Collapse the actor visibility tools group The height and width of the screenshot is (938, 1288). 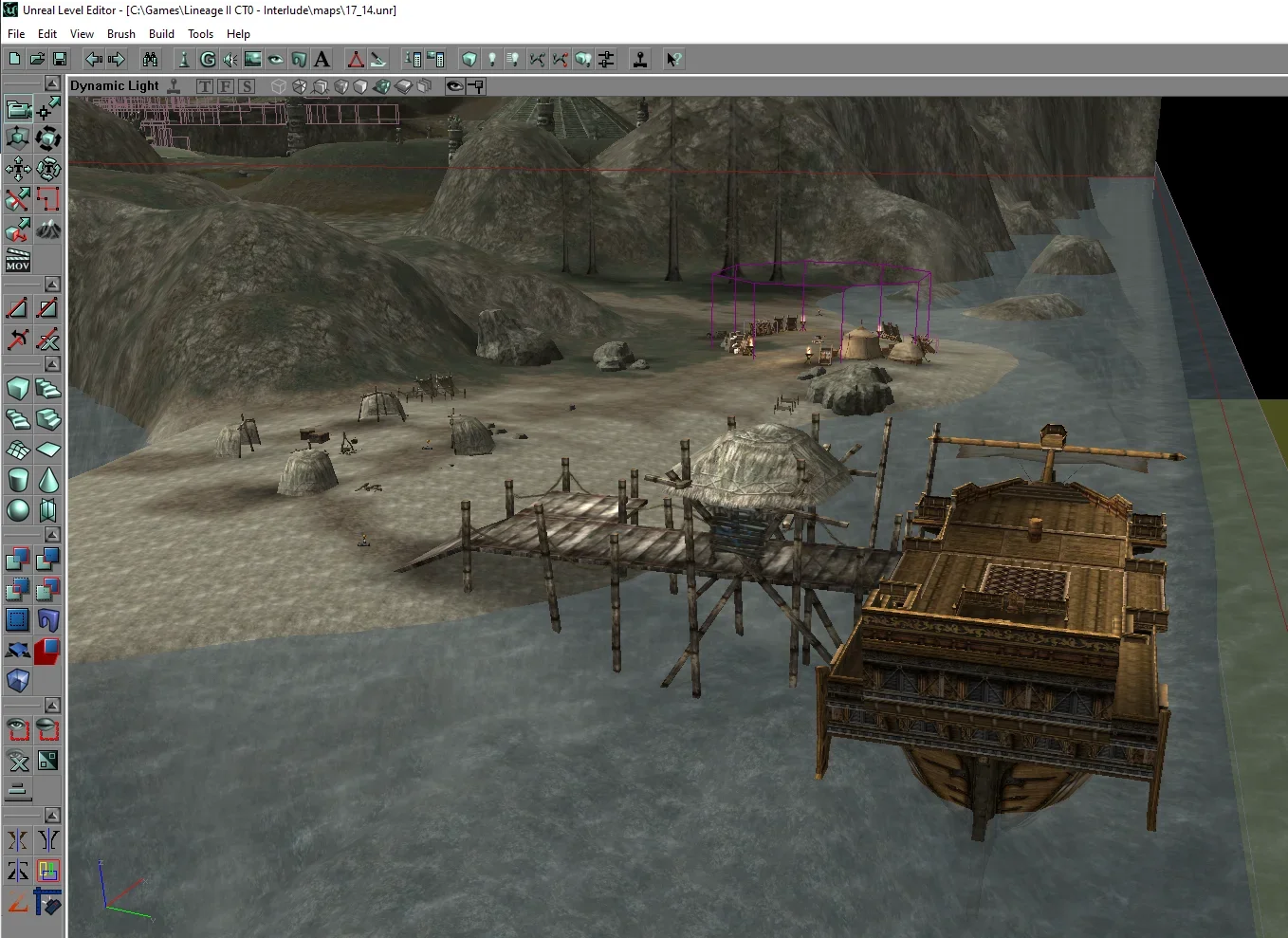[52, 706]
